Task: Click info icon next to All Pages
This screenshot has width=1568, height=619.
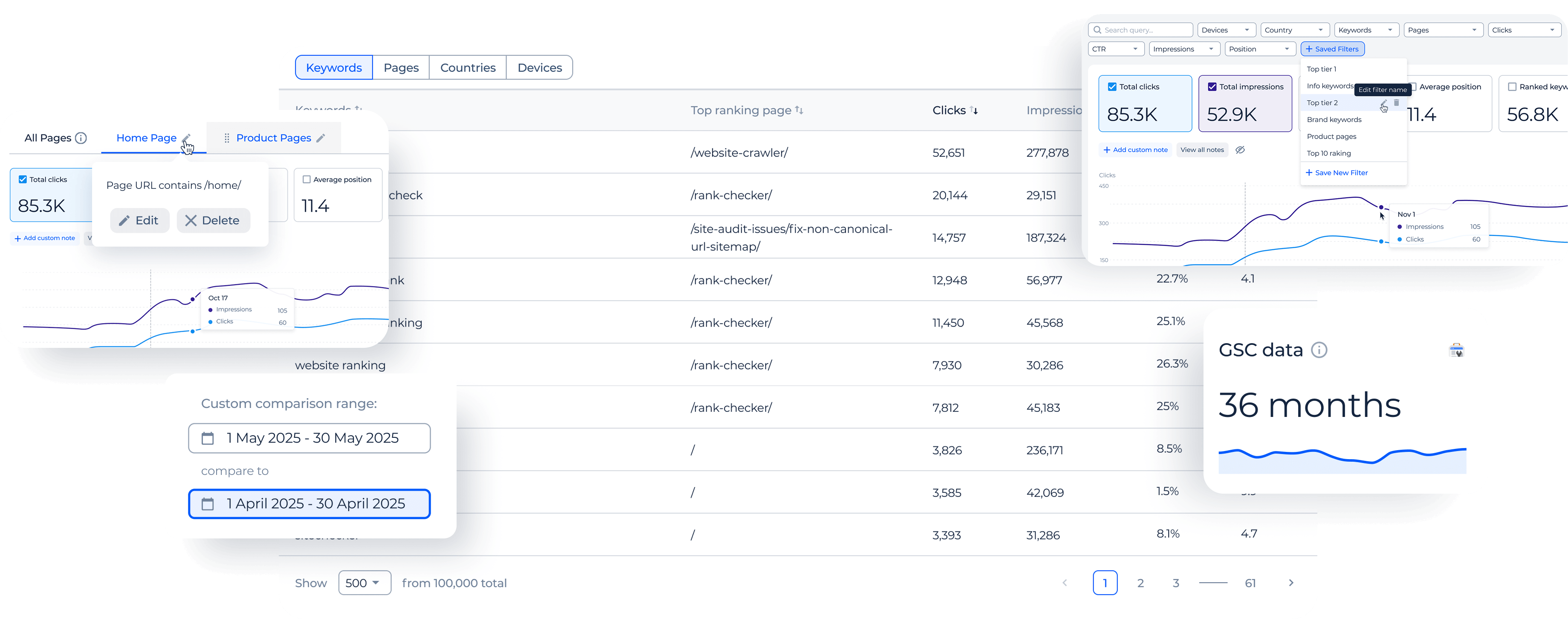Action: point(80,138)
